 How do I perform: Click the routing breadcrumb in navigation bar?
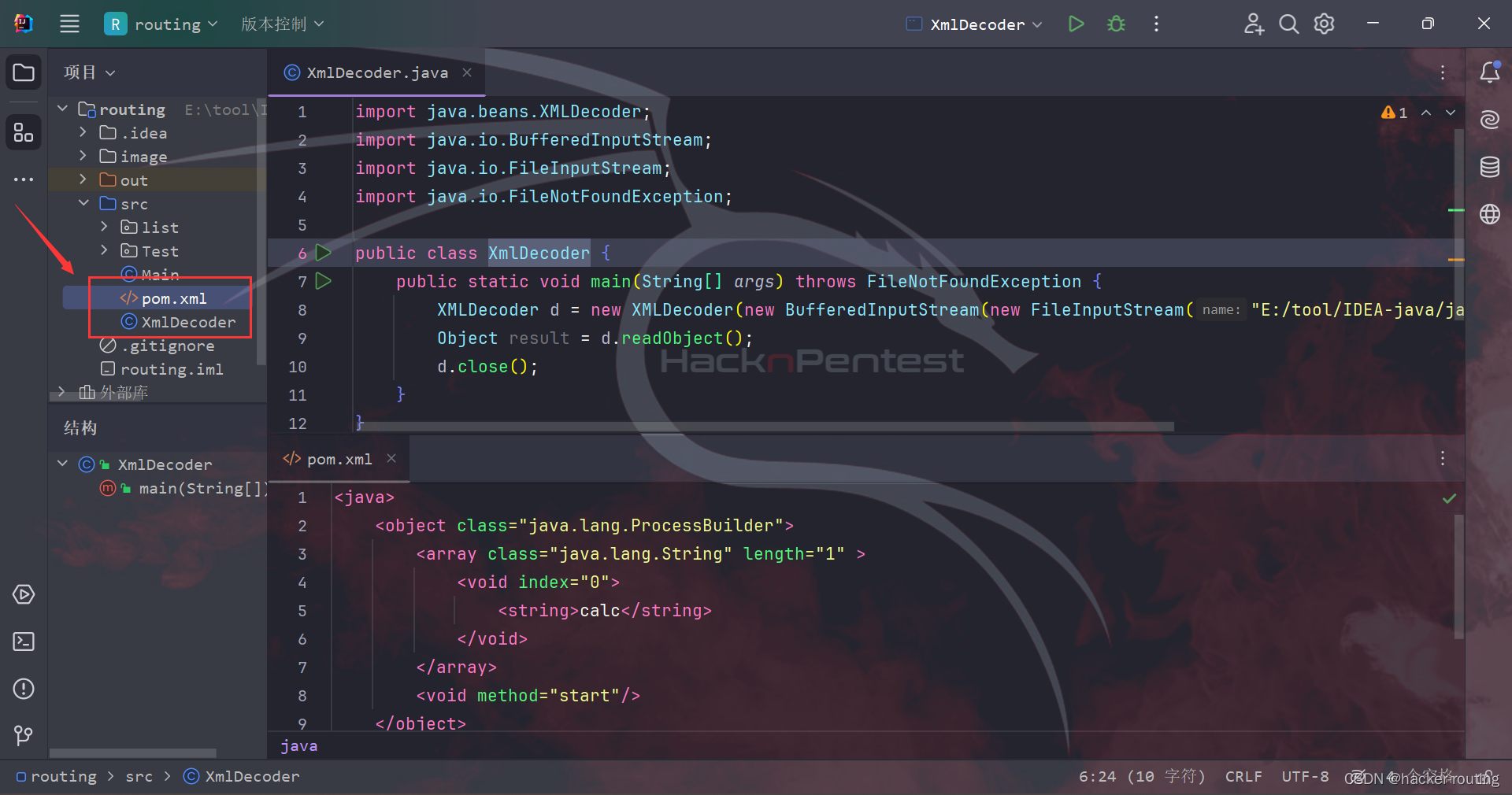click(x=56, y=776)
